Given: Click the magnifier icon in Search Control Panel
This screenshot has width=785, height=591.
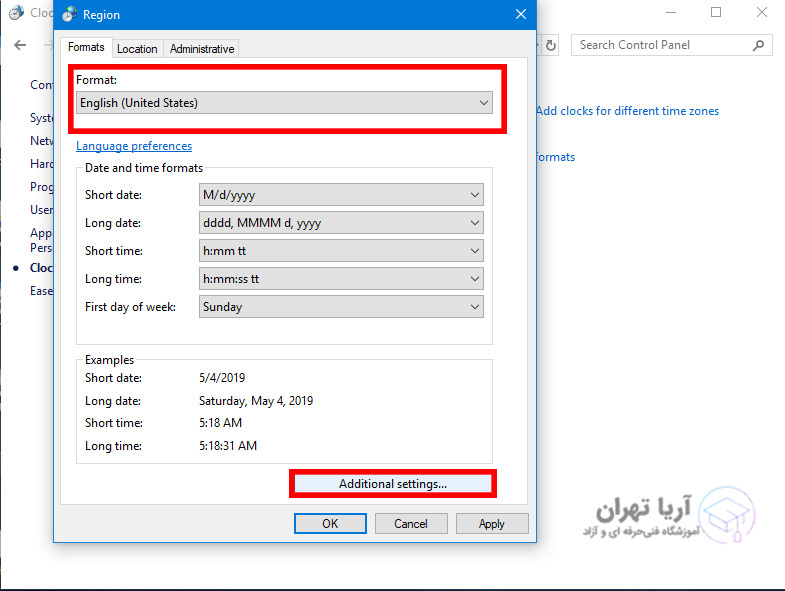Looking at the screenshot, I should click(758, 45).
